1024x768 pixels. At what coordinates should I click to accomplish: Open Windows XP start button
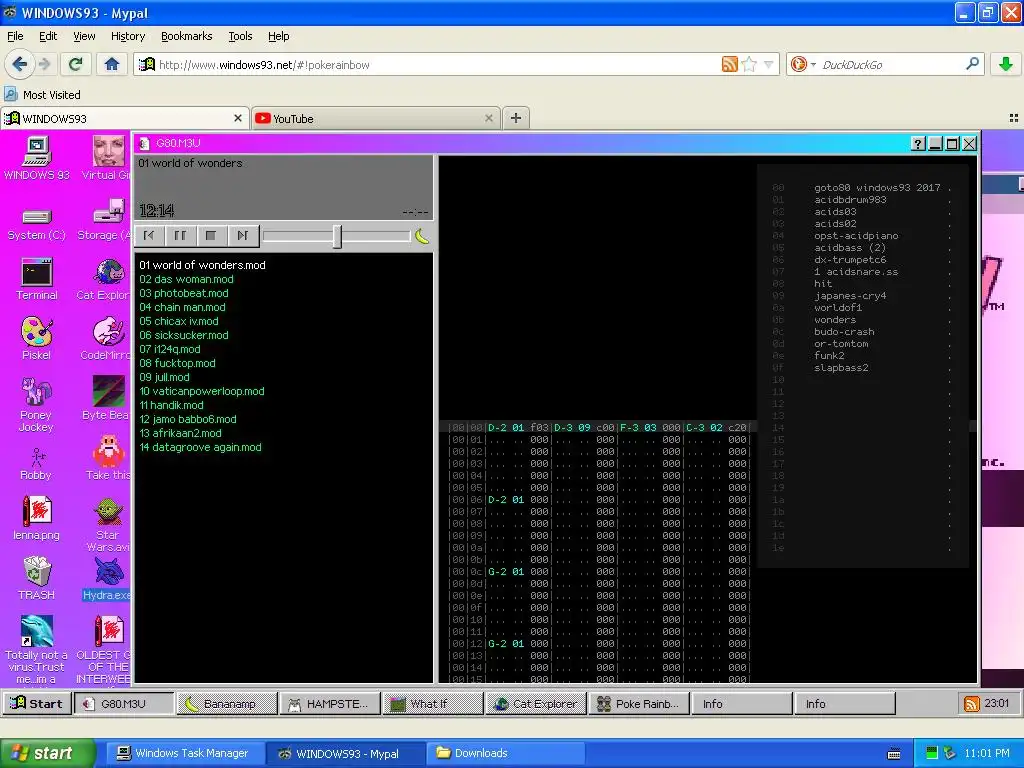pyautogui.click(x=47, y=753)
